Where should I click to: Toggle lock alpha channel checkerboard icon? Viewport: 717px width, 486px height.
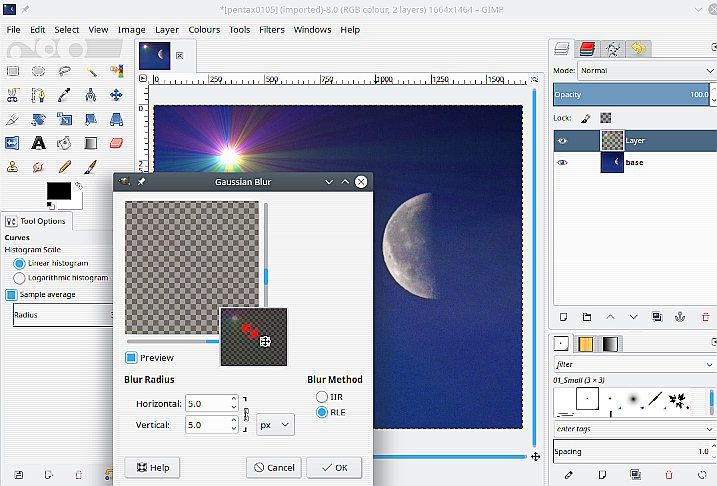(x=605, y=118)
